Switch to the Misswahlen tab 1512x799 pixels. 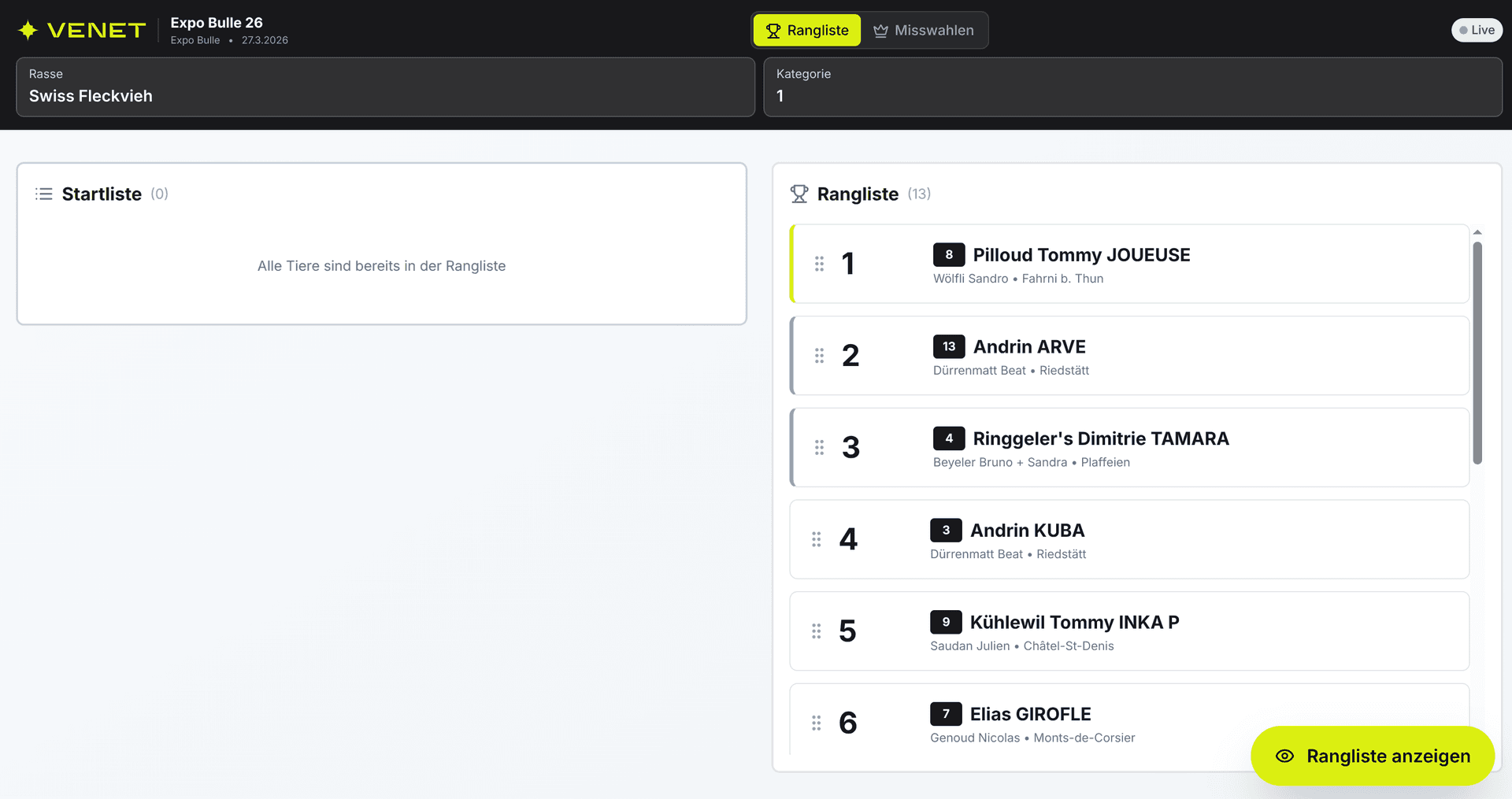click(x=924, y=30)
